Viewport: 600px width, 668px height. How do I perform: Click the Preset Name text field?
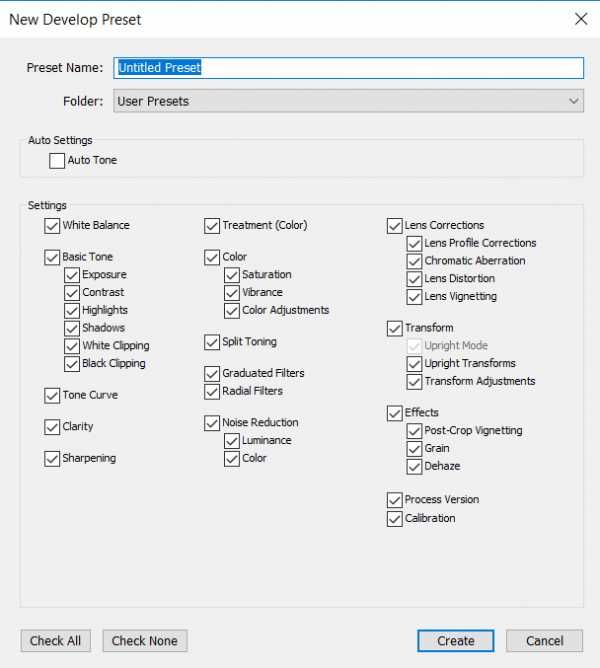coord(349,68)
